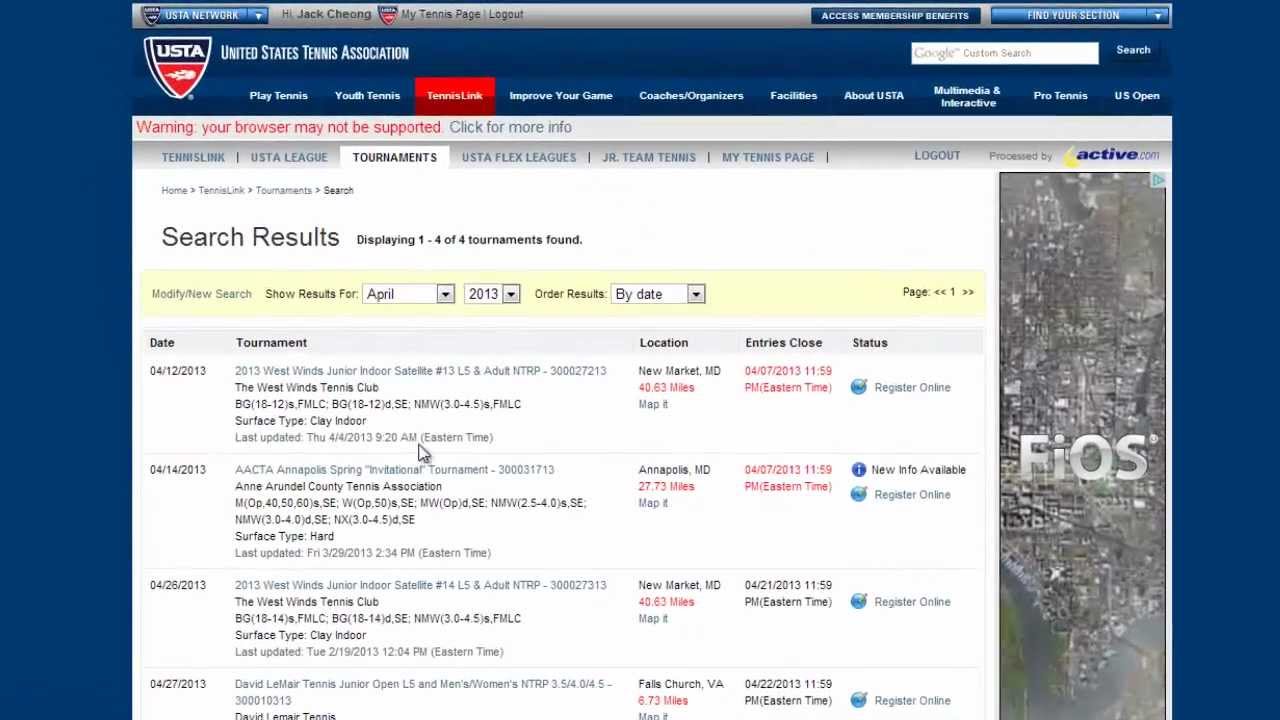Viewport: 1280px width, 720px height.
Task: Open West Winds Junior Indoor Satellite #13 tournament
Action: pos(420,371)
